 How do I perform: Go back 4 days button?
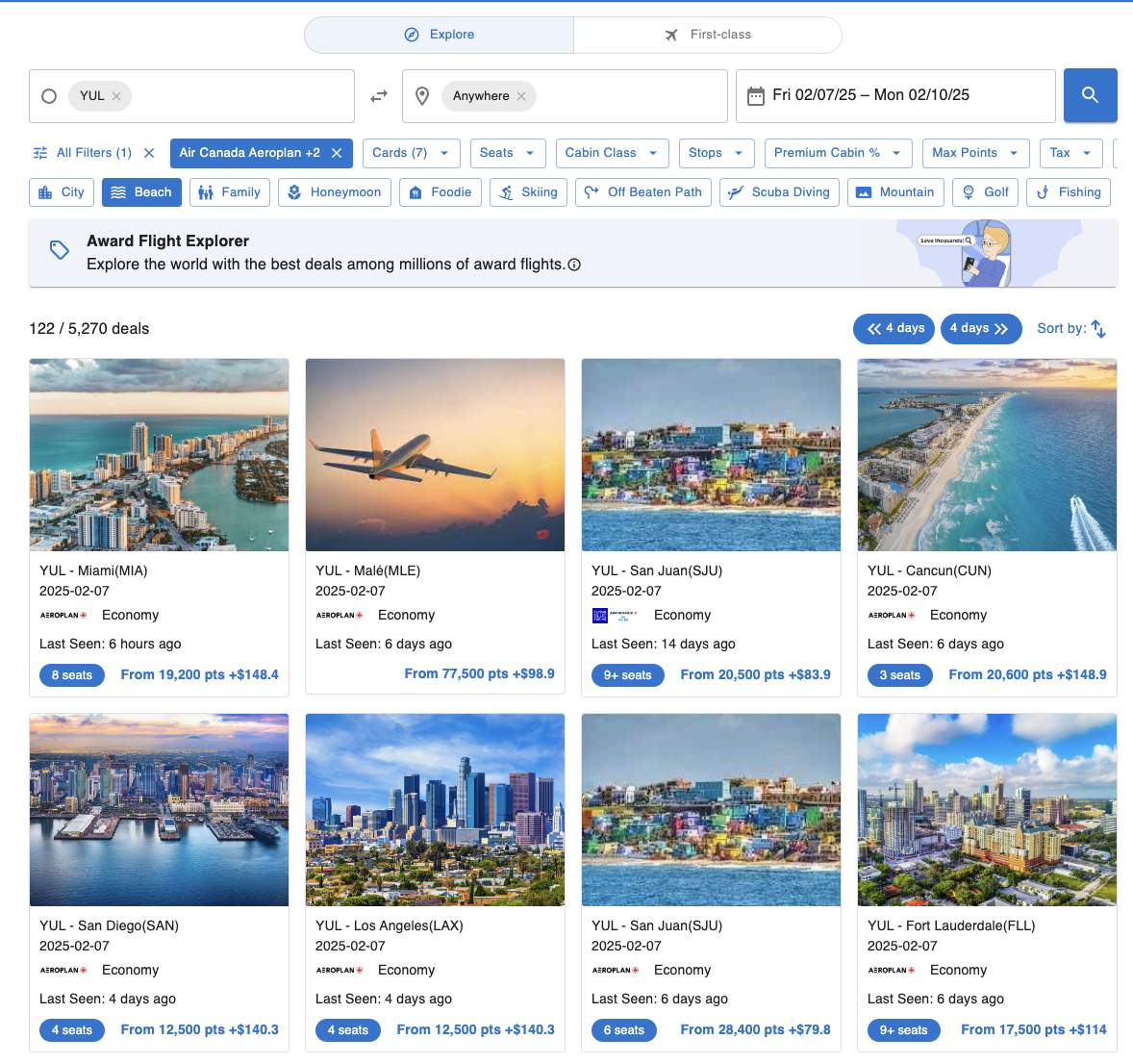click(894, 329)
